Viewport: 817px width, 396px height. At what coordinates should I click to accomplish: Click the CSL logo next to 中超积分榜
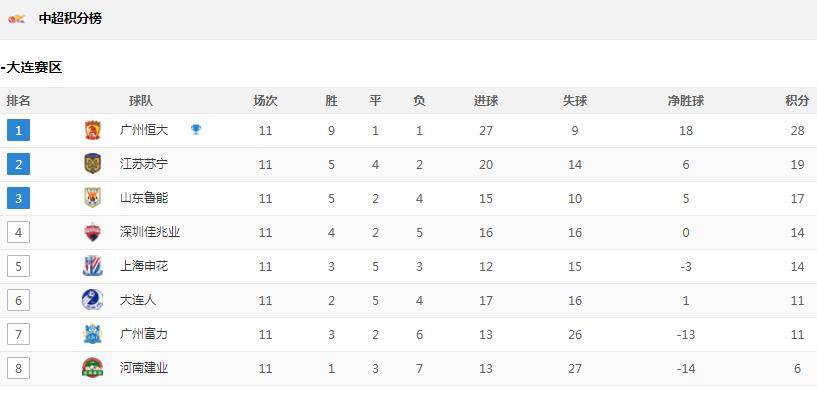pyautogui.click(x=17, y=19)
